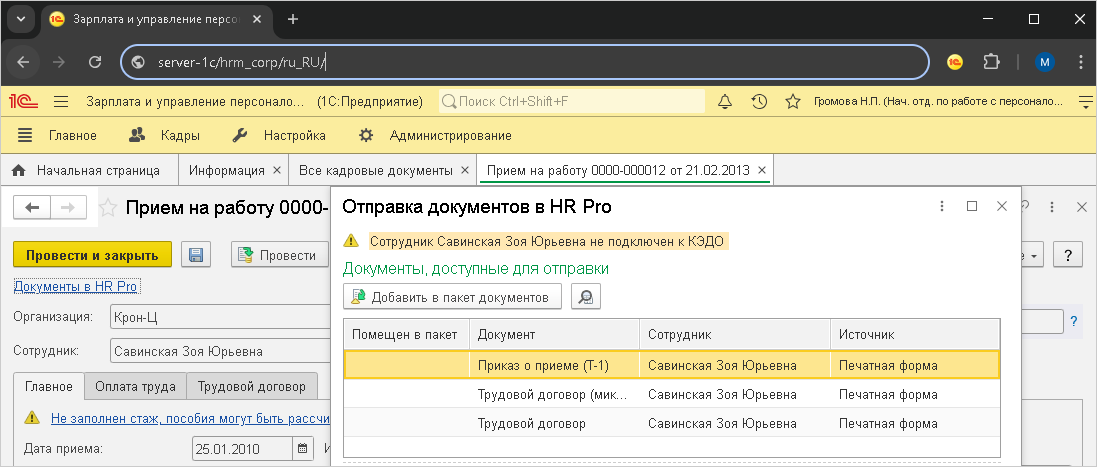The width and height of the screenshot is (1097, 467).
Task: Click user name Громова Н.П.
Action: [x=937, y=102]
